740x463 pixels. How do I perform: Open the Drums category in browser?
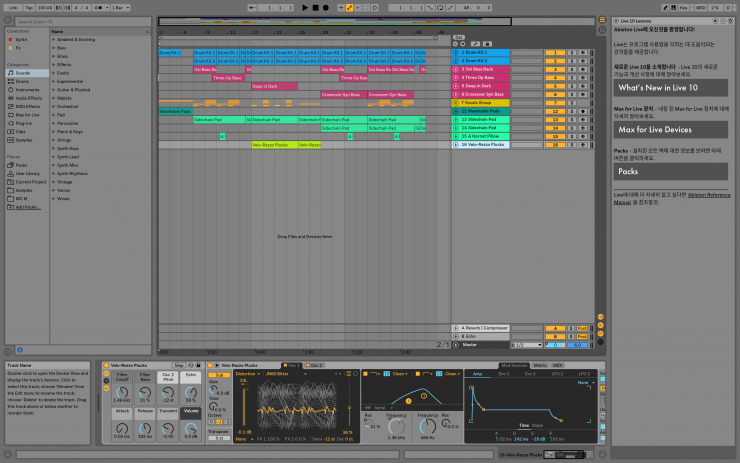click(21, 80)
